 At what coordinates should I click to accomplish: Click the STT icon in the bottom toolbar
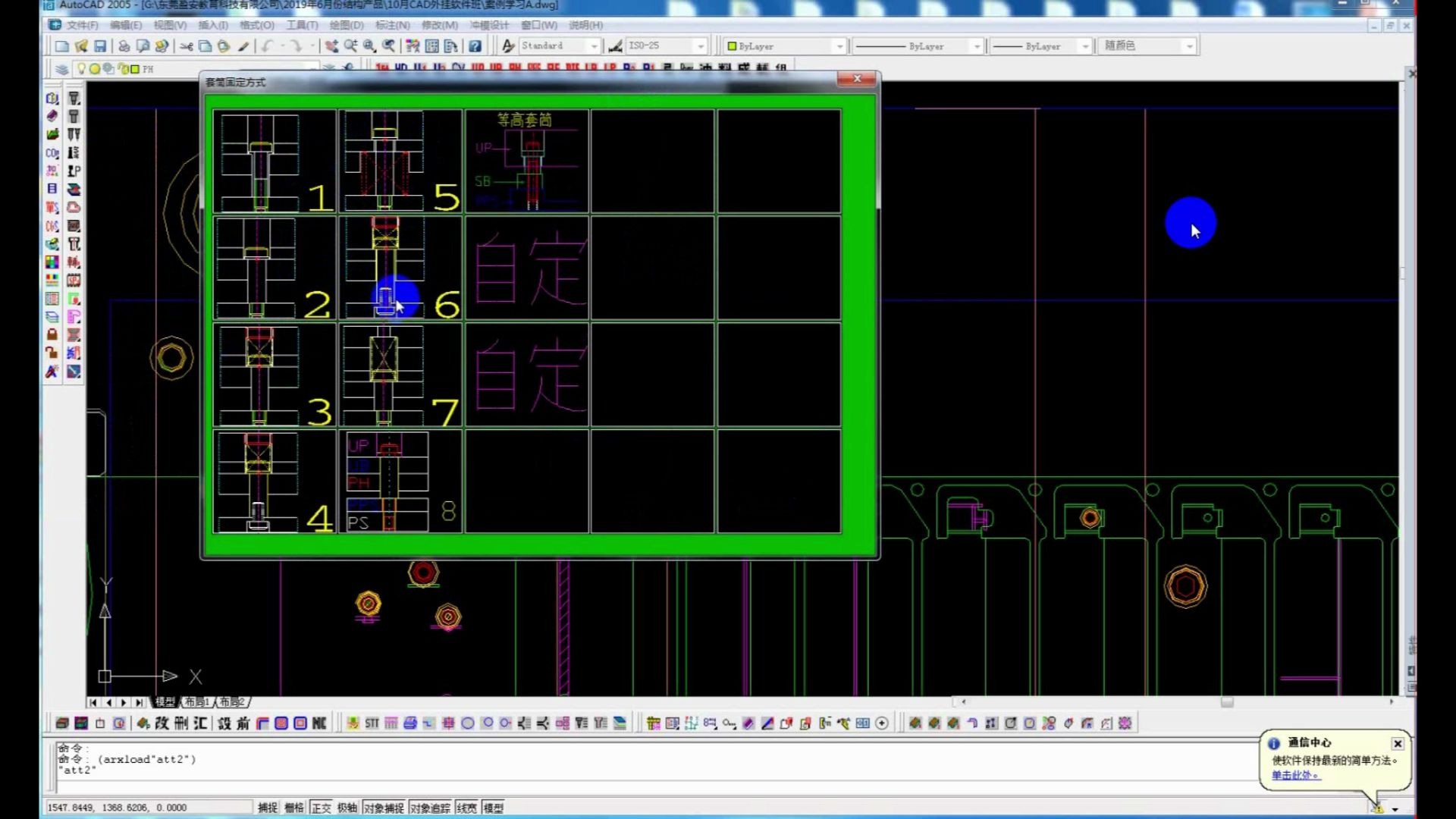pyautogui.click(x=372, y=723)
